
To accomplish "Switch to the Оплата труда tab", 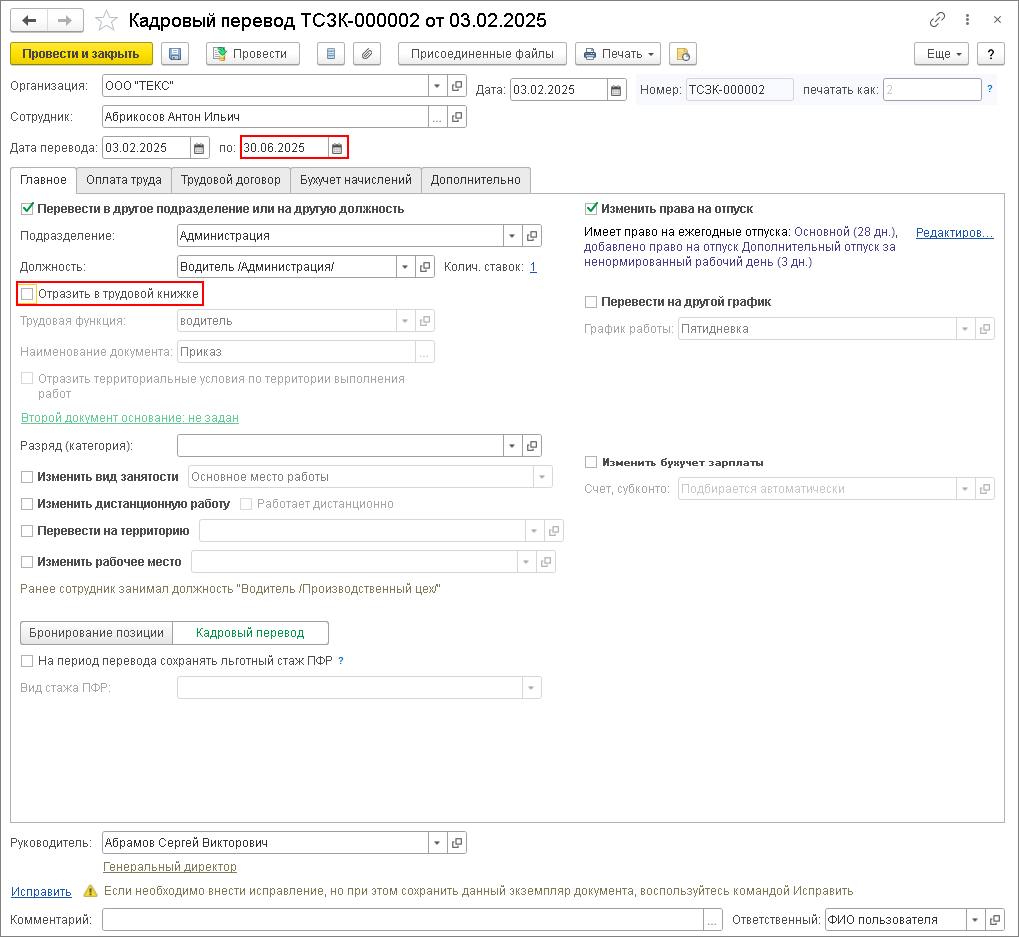I will pyautogui.click(x=124, y=180).
